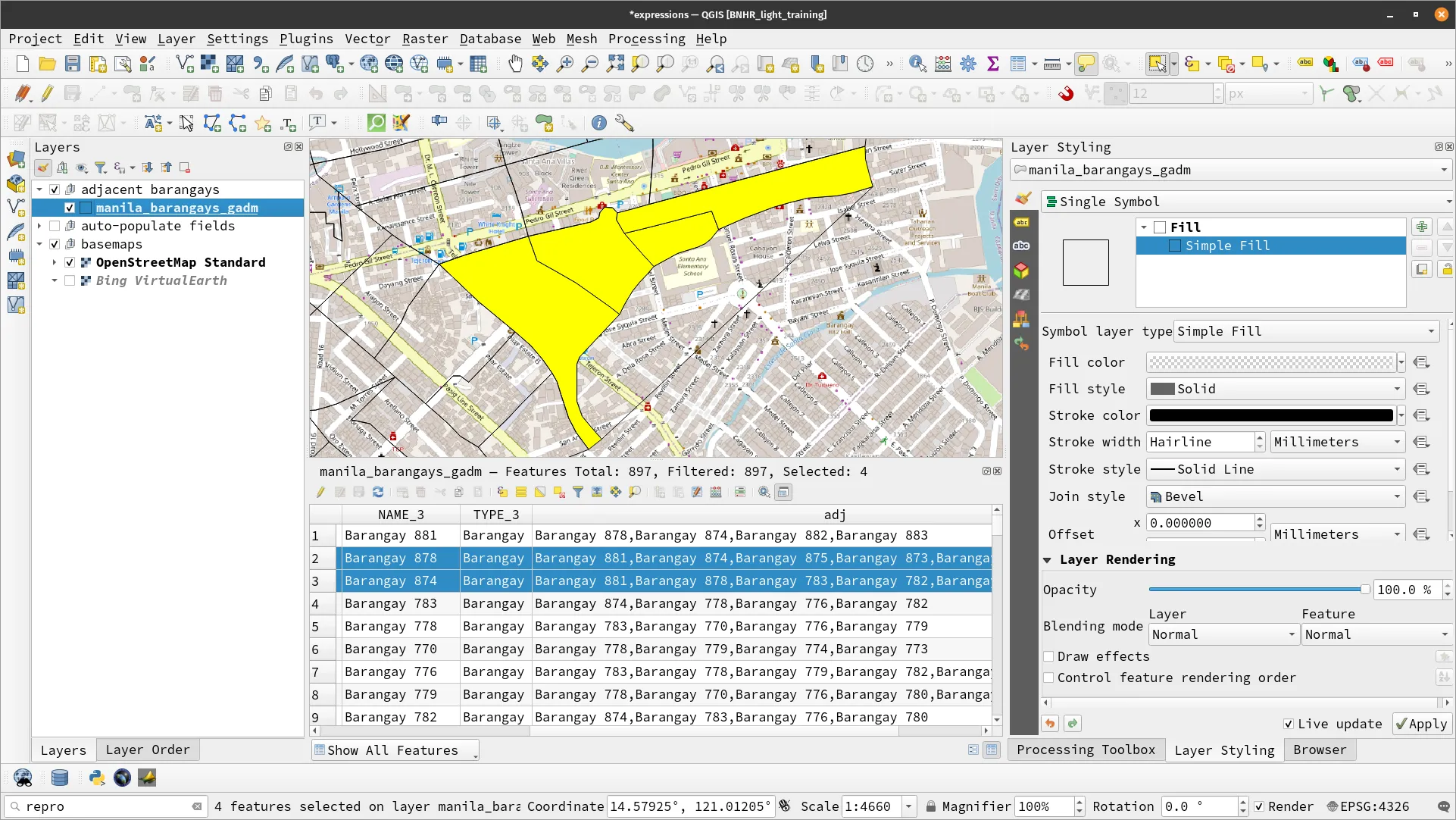Toggle editing mode in the attribute table
Screen dimensions: 1456x820
(x=320, y=492)
